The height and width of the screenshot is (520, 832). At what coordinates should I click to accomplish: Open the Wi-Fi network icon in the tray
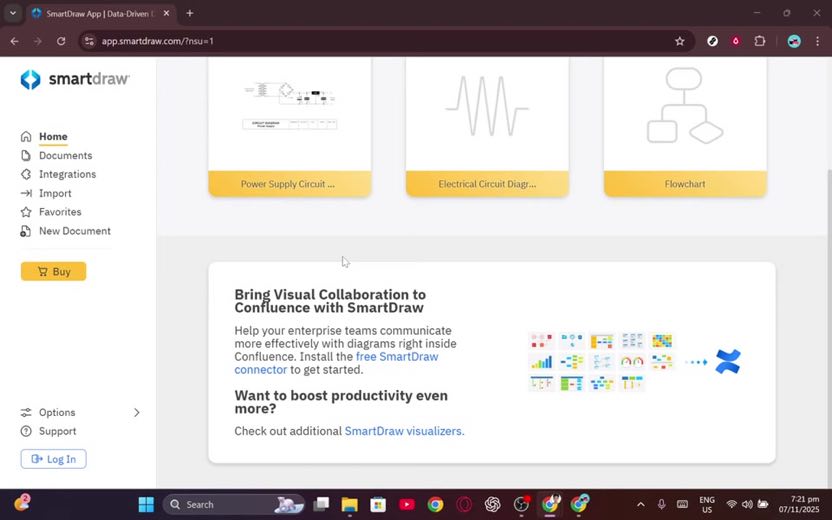731,504
